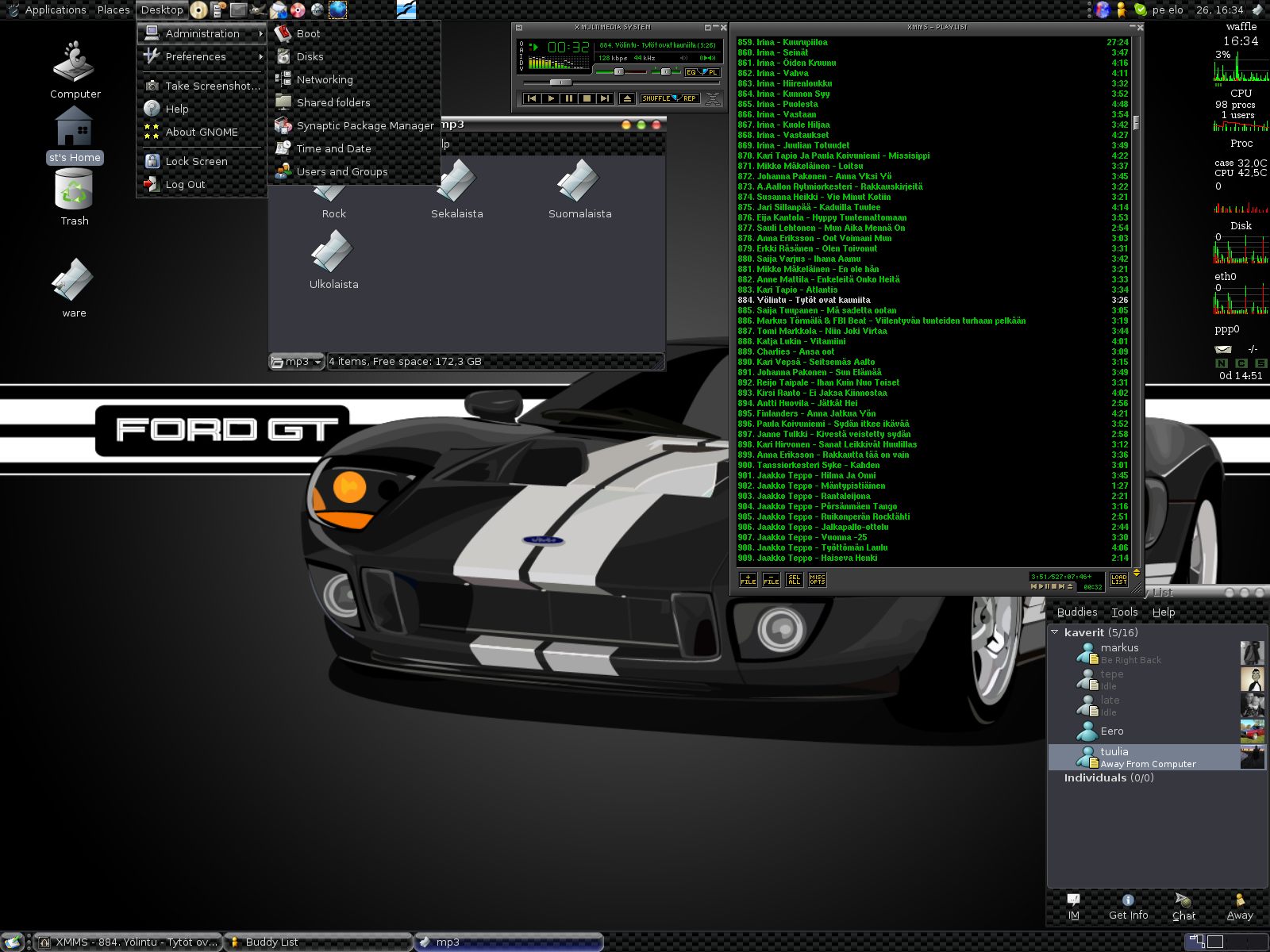Click the +FILE add file button in the playlist
1270x952 pixels.
click(748, 580)
